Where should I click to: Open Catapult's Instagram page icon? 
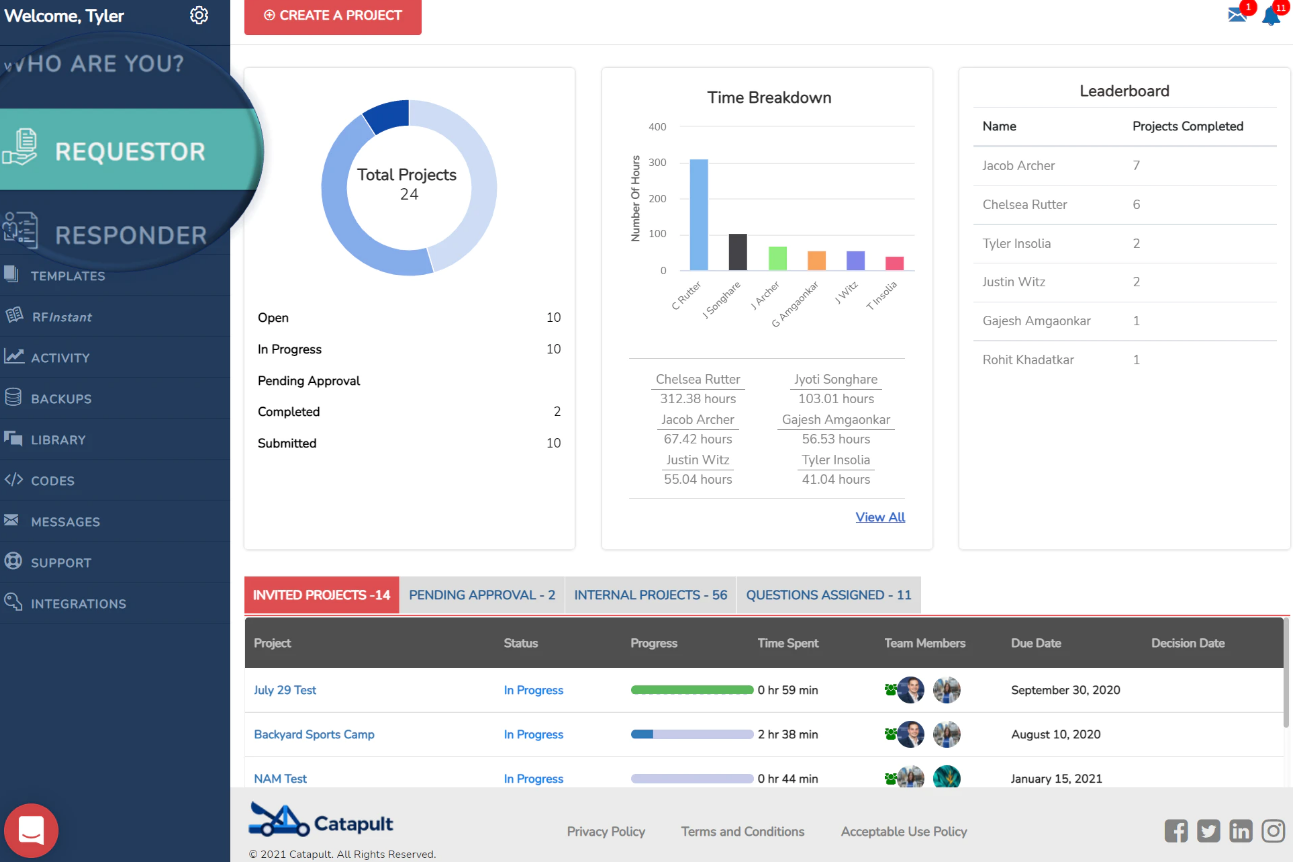1273,831
